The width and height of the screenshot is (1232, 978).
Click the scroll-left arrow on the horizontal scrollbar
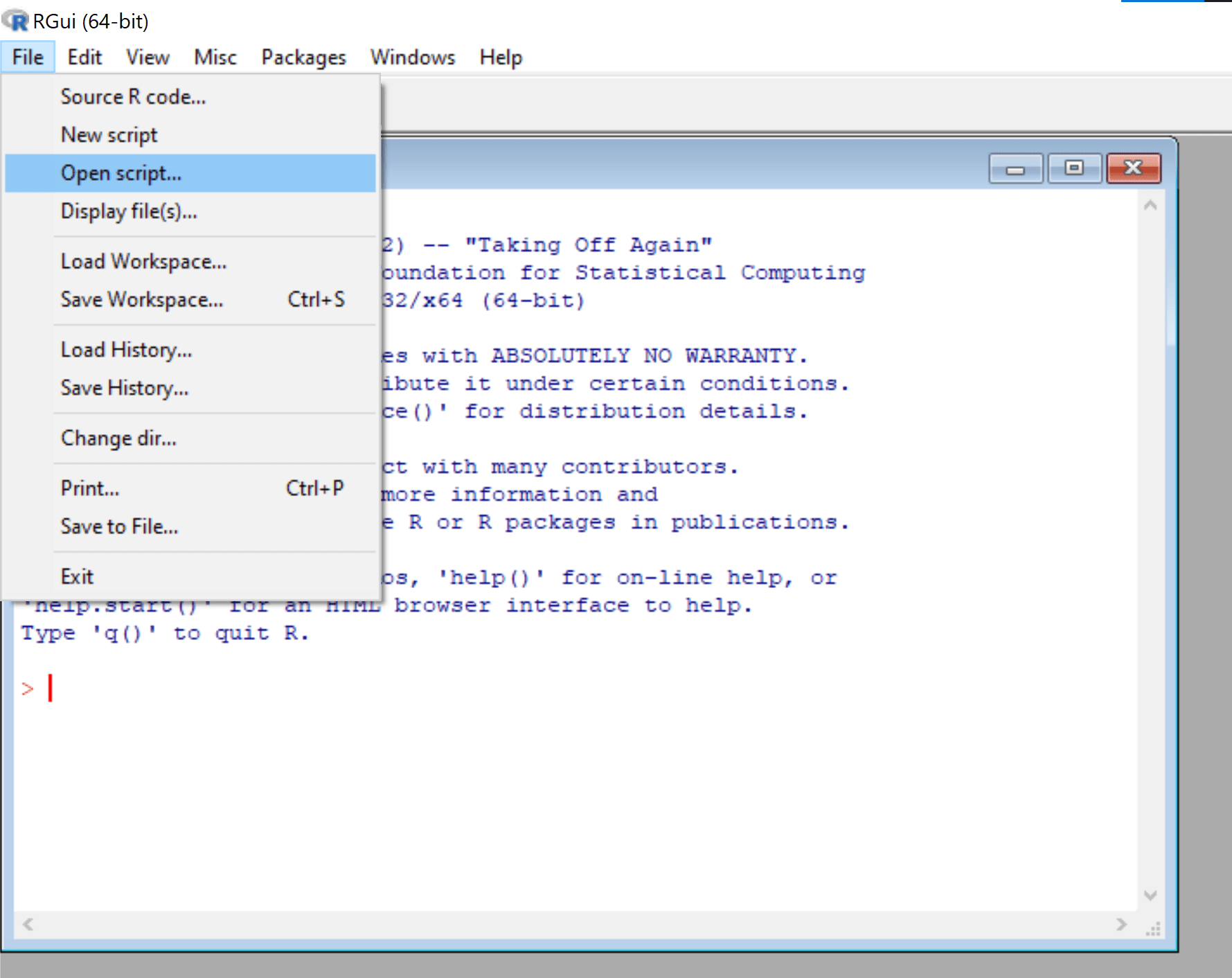(28, 925)
